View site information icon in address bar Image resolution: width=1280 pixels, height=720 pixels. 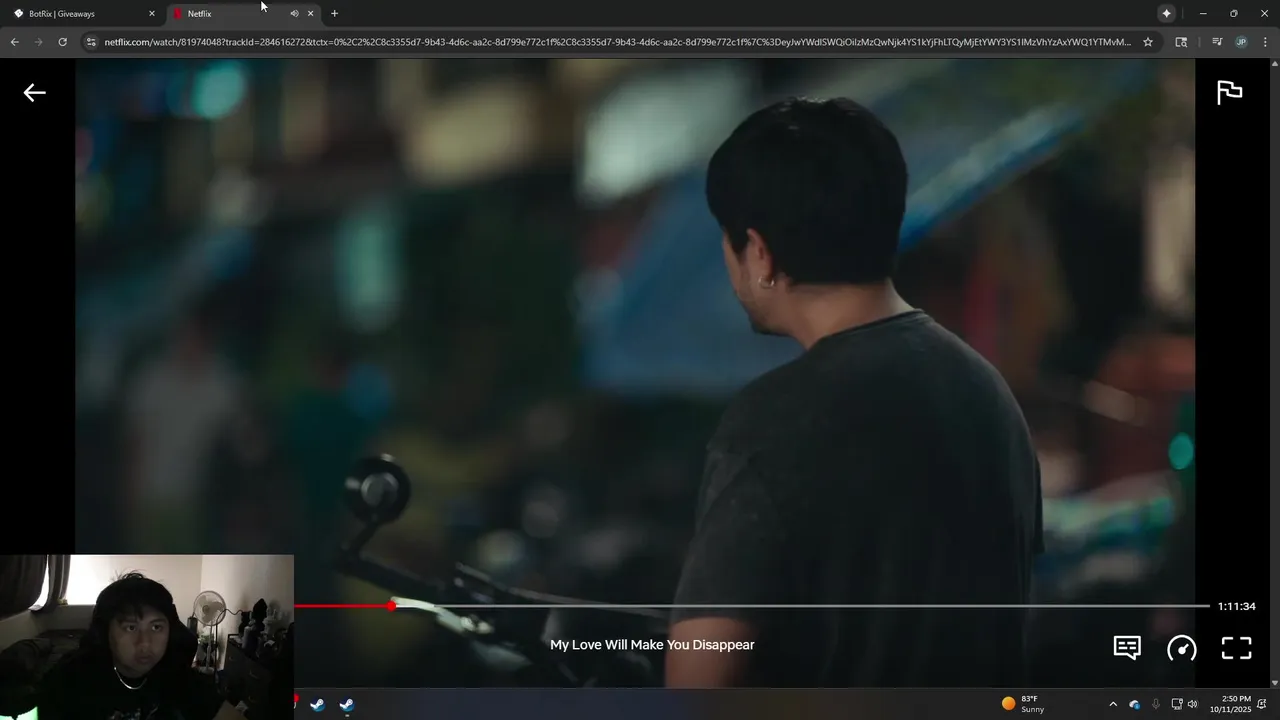pyautogui.click(x=91, y=42)
